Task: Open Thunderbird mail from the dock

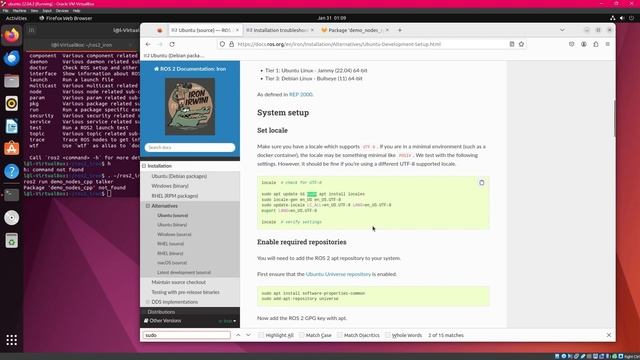Action: pos(11,58)
